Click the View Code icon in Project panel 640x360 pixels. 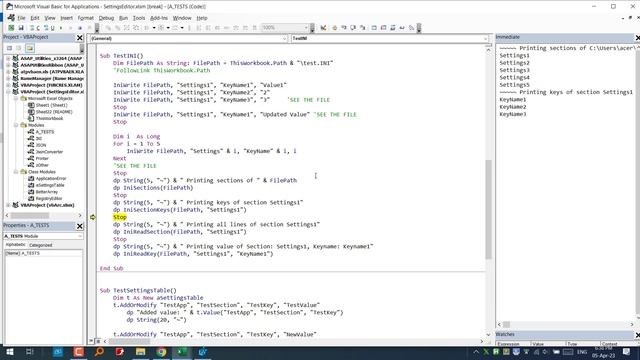[x=9, y=48]
